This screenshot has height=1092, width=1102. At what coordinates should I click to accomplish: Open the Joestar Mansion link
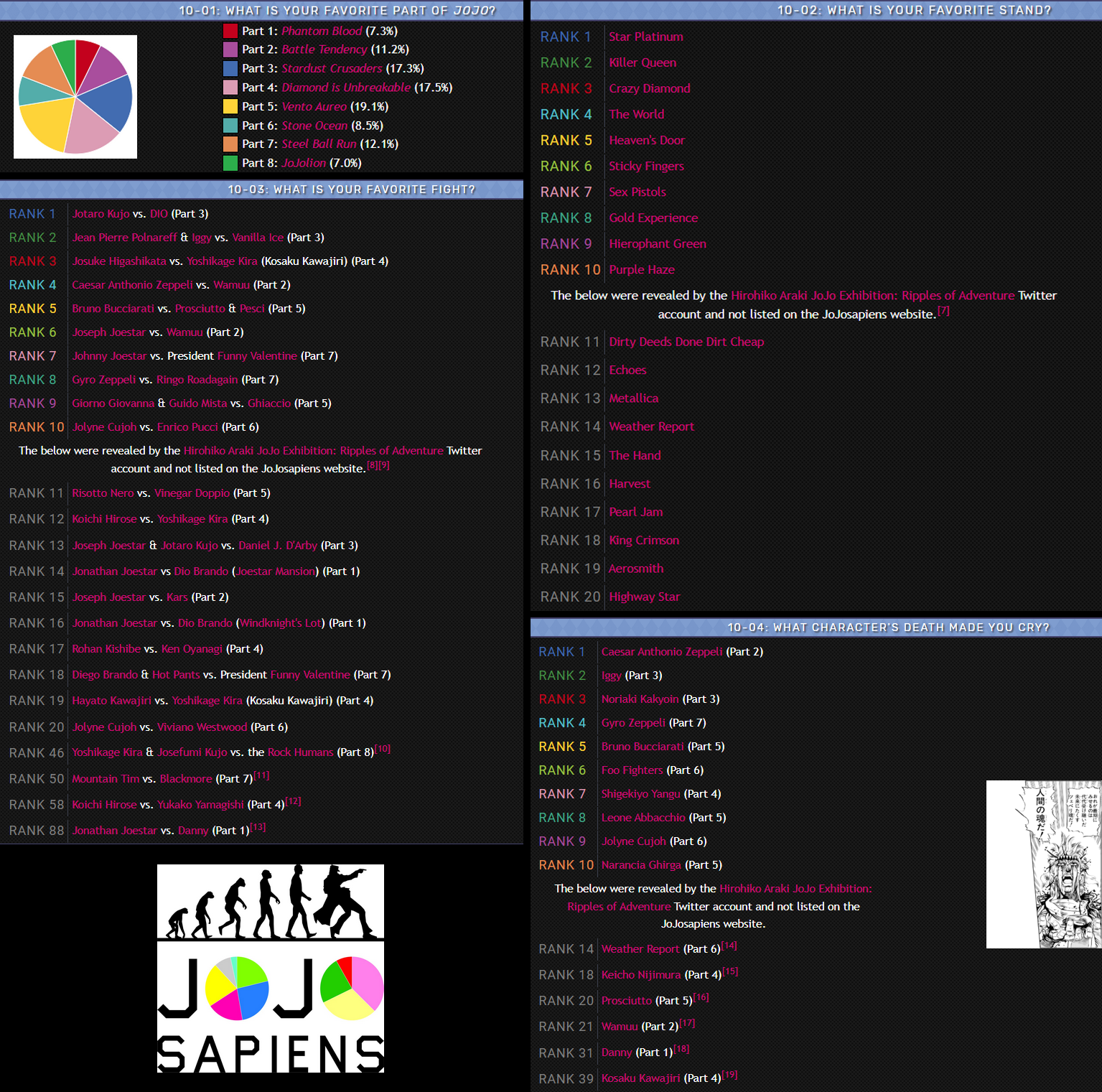[x=276, y=571]
